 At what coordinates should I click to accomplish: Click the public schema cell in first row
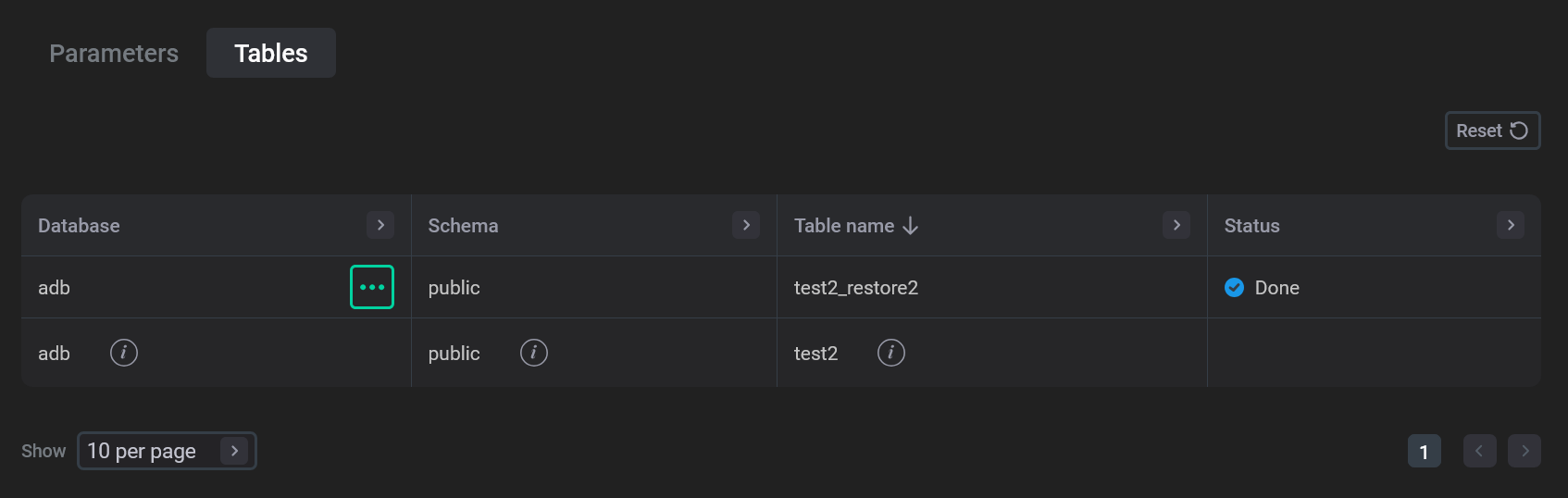(454, 288)
